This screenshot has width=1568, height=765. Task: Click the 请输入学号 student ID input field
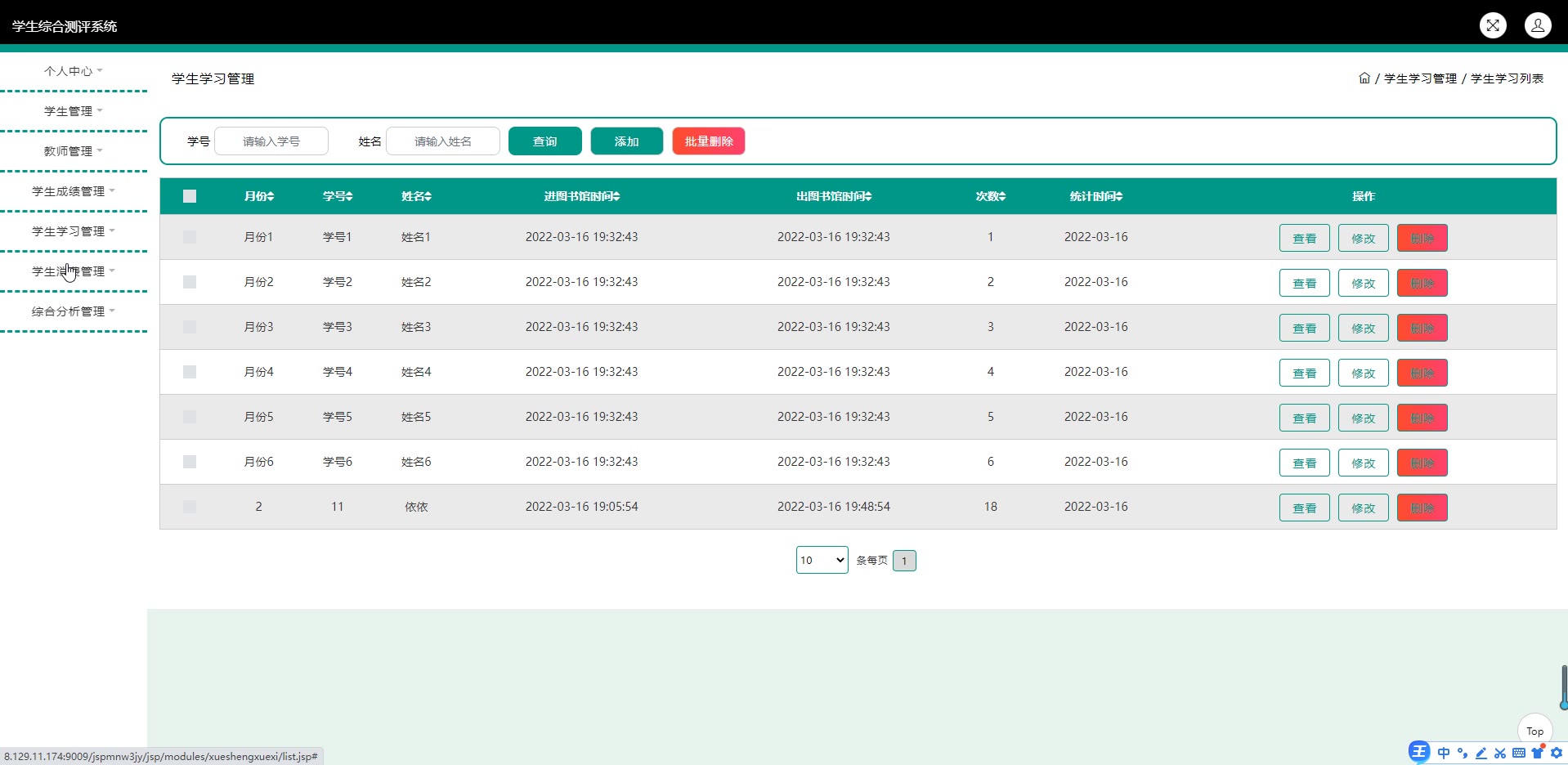(x=271, y=141)
